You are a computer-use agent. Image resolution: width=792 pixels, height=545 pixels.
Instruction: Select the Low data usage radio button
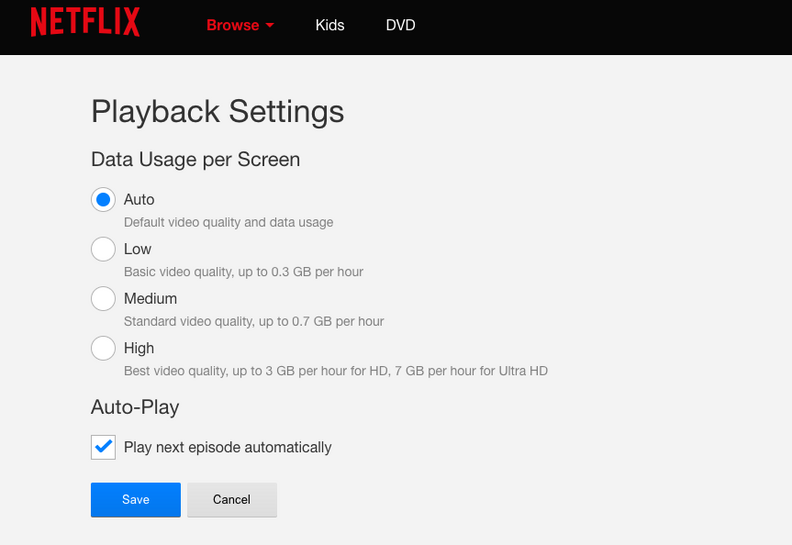(x=103, y=249)
